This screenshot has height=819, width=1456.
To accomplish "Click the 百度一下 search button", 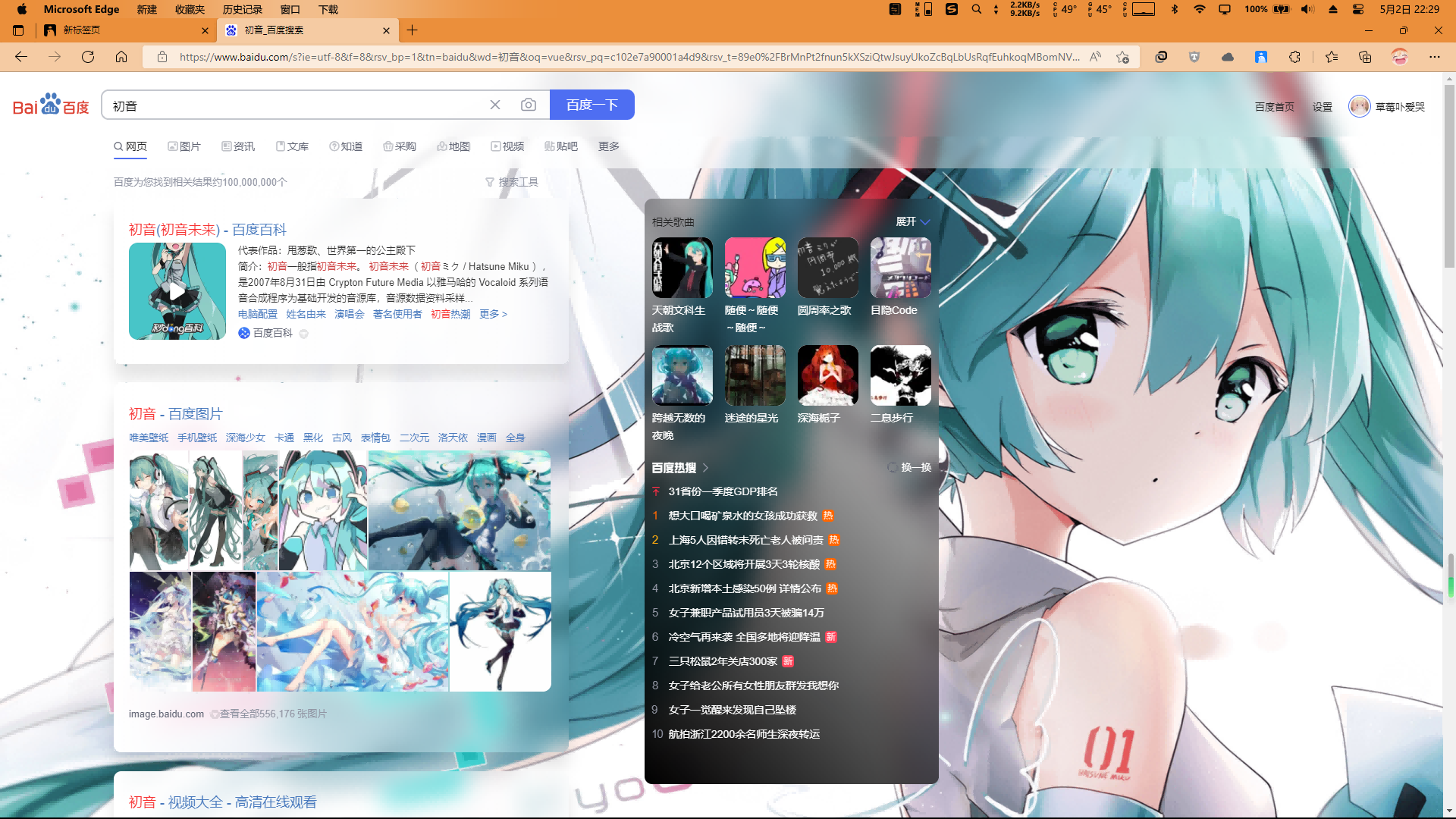I will click(x=592, y=105).
